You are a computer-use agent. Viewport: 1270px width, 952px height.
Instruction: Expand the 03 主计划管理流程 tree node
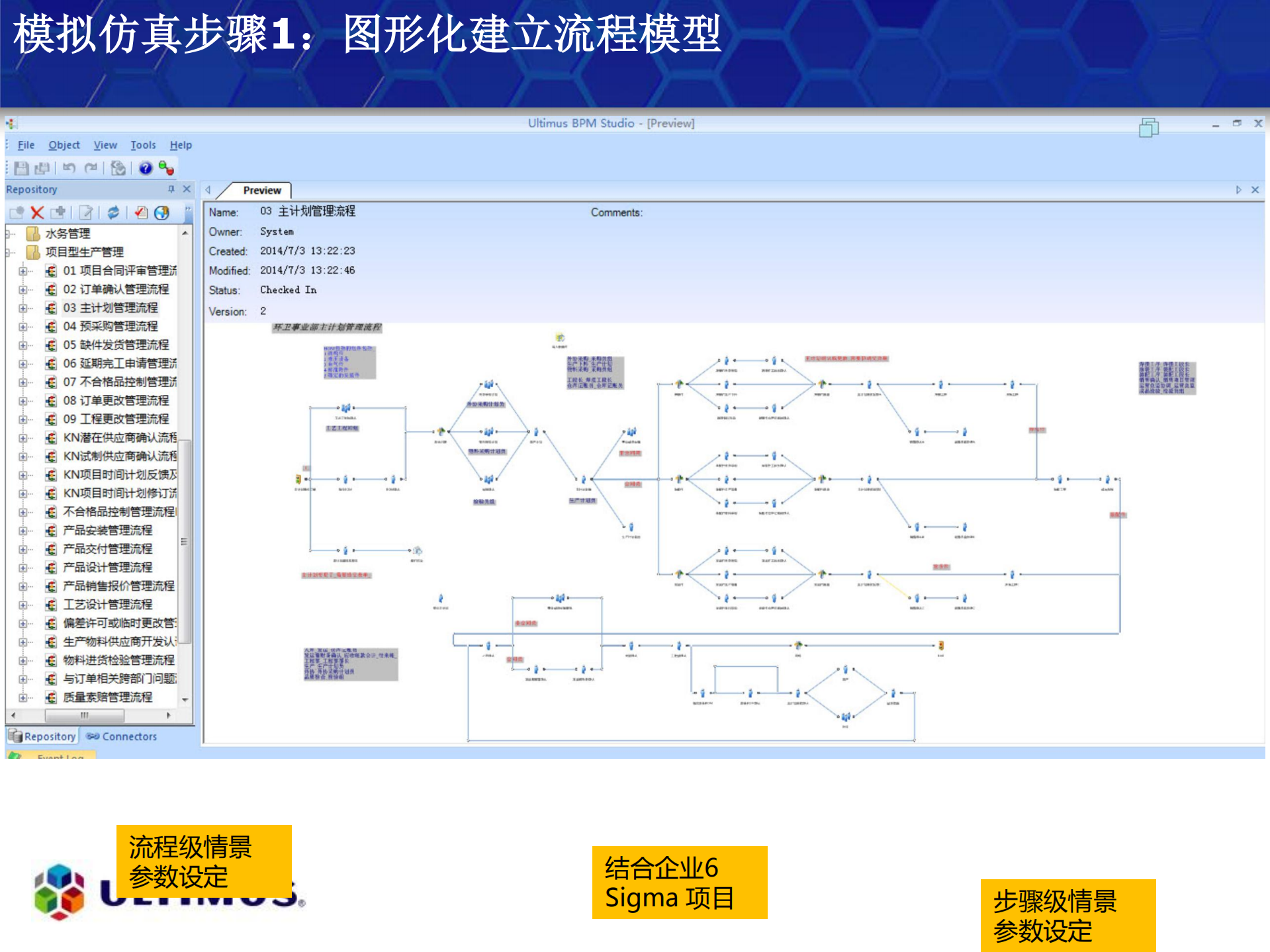22,308
